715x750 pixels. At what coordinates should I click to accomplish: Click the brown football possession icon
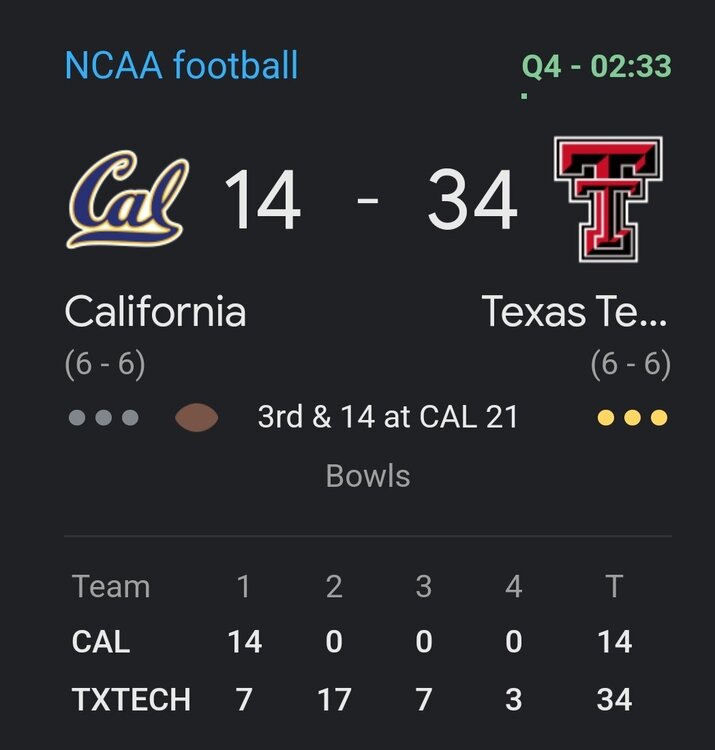tap(197, 417)
